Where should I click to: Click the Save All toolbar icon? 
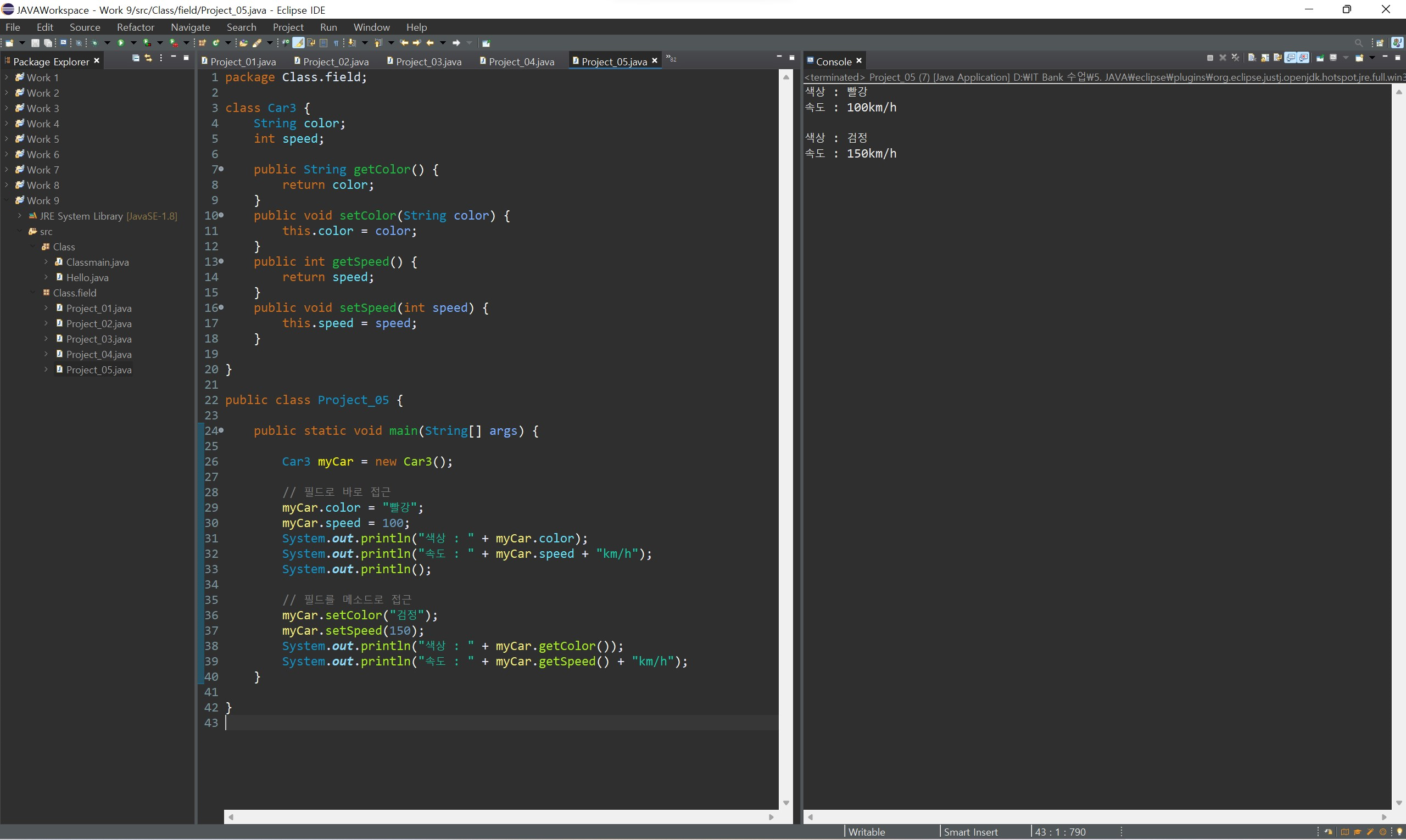pos(48,43)
